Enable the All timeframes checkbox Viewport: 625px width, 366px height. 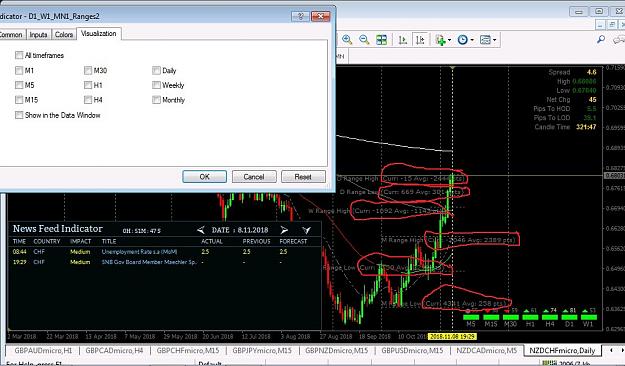(x=19, y=55)
